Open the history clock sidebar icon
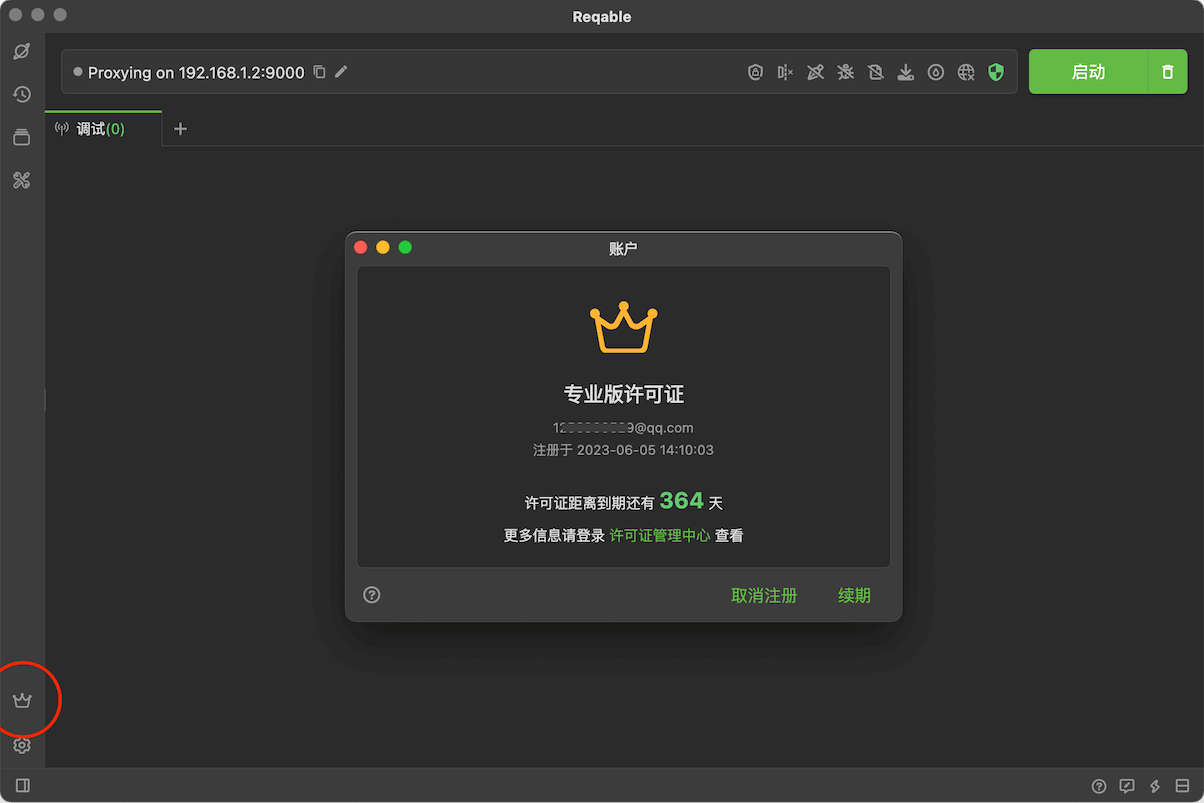This screenshot has width=1204, height=803. click(x=21, y=94)
